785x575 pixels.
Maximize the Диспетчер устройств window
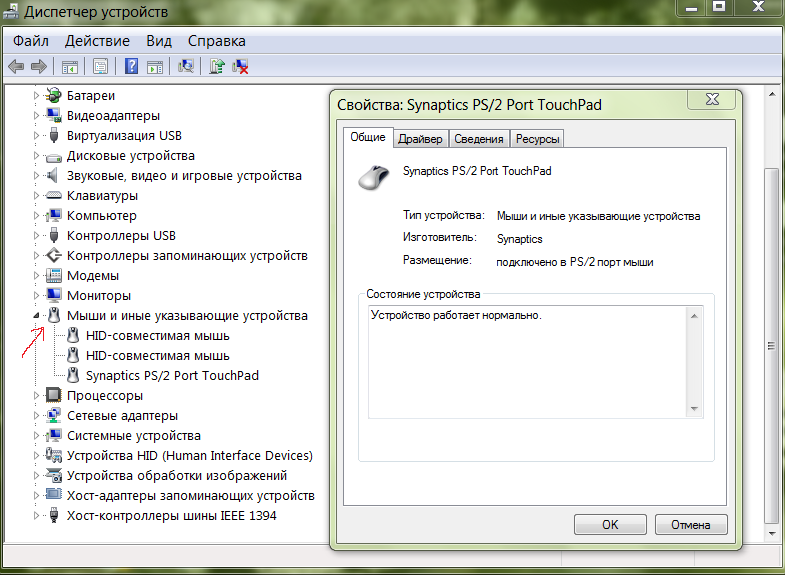(x=719, y=7)
